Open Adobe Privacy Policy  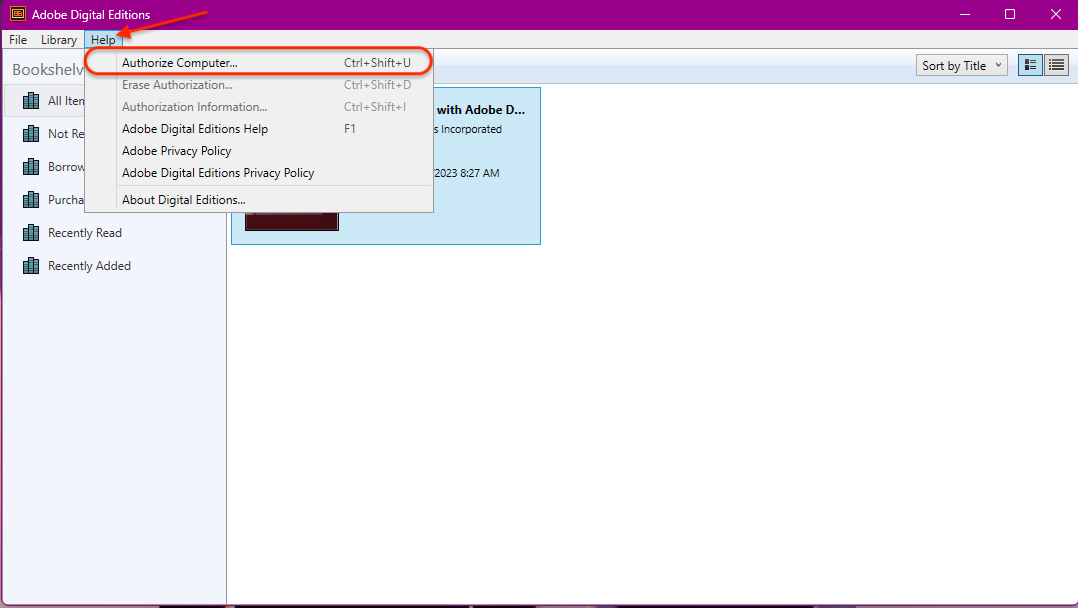[258, 151]
